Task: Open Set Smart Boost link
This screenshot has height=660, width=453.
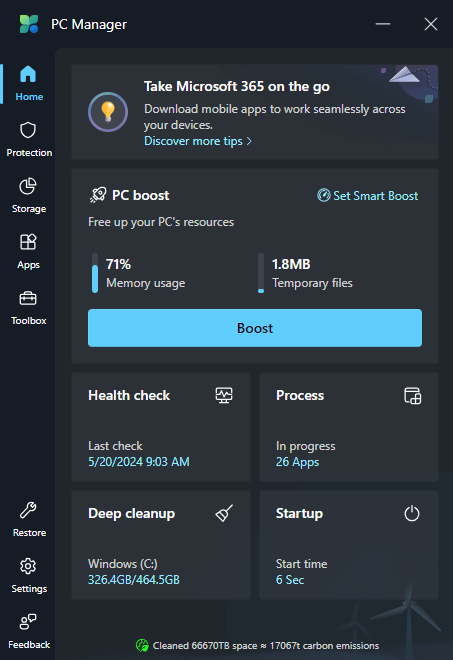Action: [368, 196]
